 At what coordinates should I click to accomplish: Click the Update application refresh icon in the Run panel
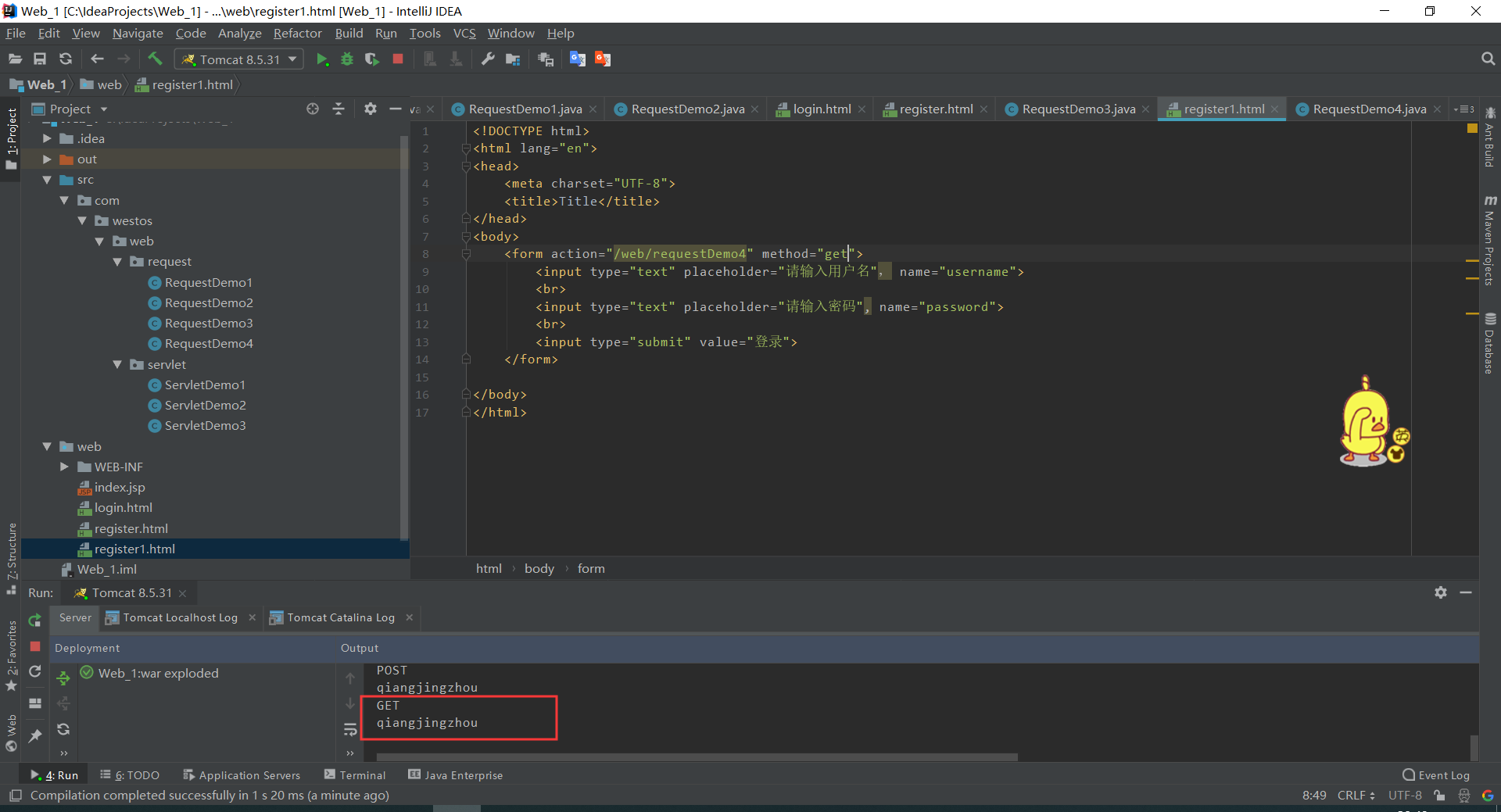pyautogui.click(x=35, y=671)
